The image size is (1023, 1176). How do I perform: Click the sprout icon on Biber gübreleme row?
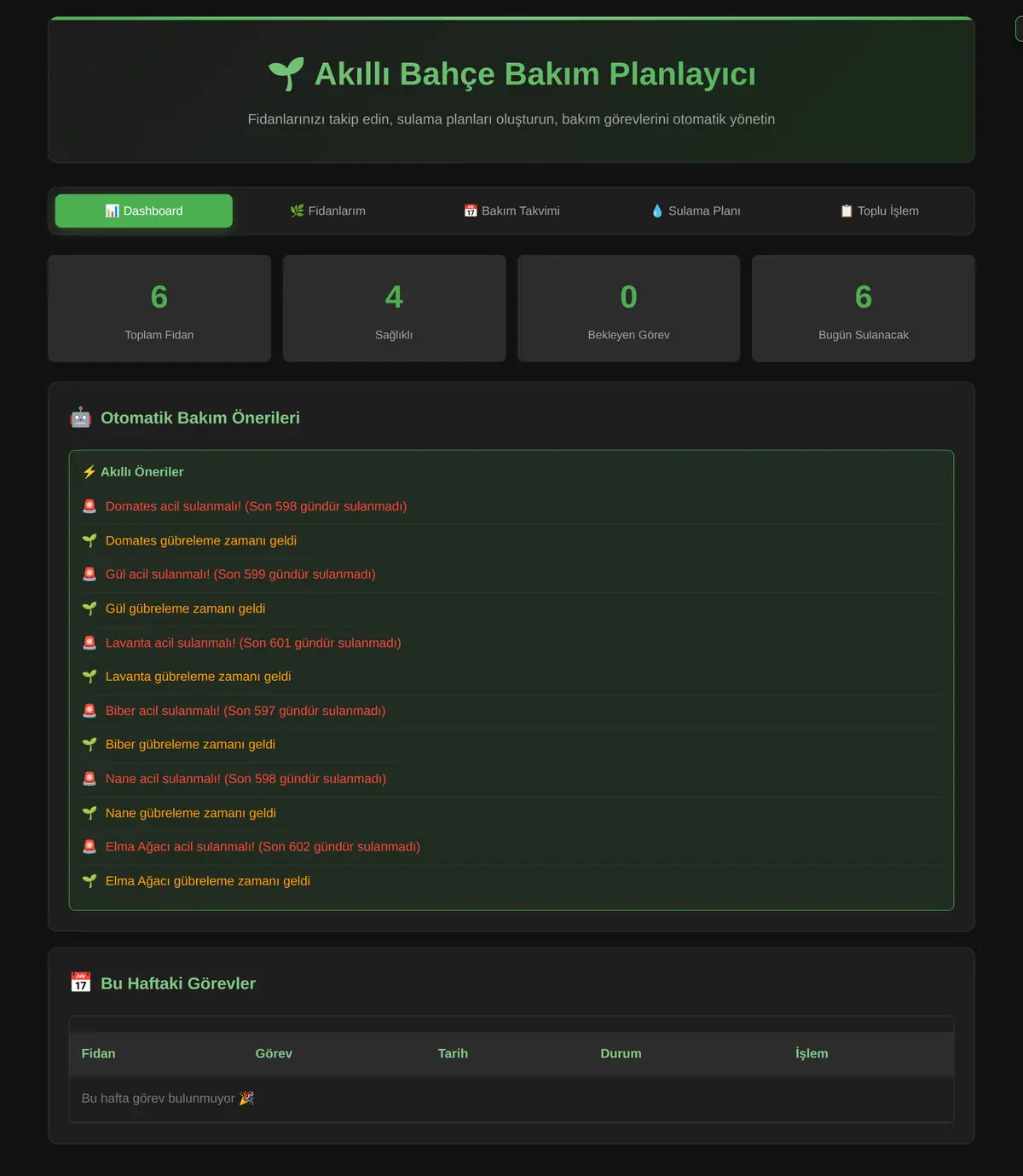point(90,745)
